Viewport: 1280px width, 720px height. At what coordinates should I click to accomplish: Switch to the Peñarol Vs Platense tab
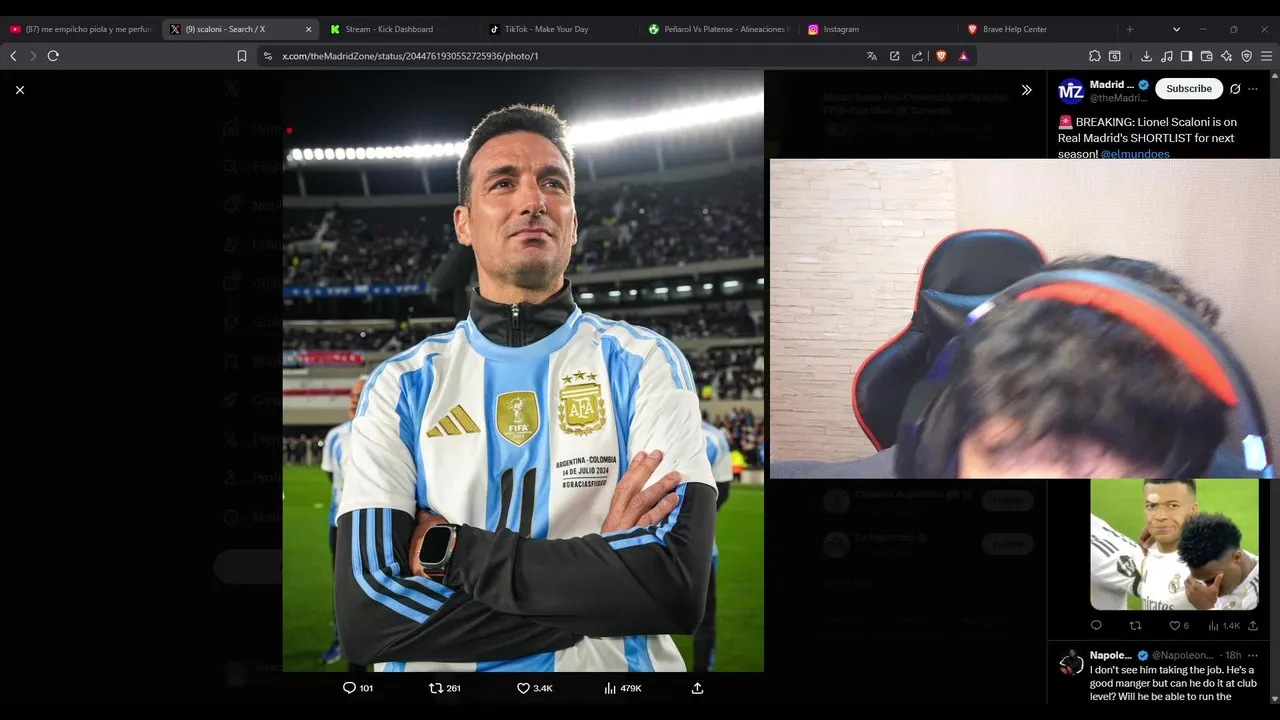point(718,29)
